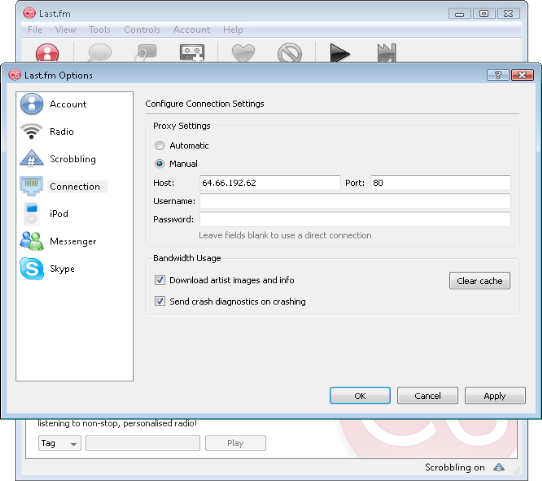This screenshot has width=542, height=481.
Task: Toggle Download artist images and info
Action: coord(160,280)
